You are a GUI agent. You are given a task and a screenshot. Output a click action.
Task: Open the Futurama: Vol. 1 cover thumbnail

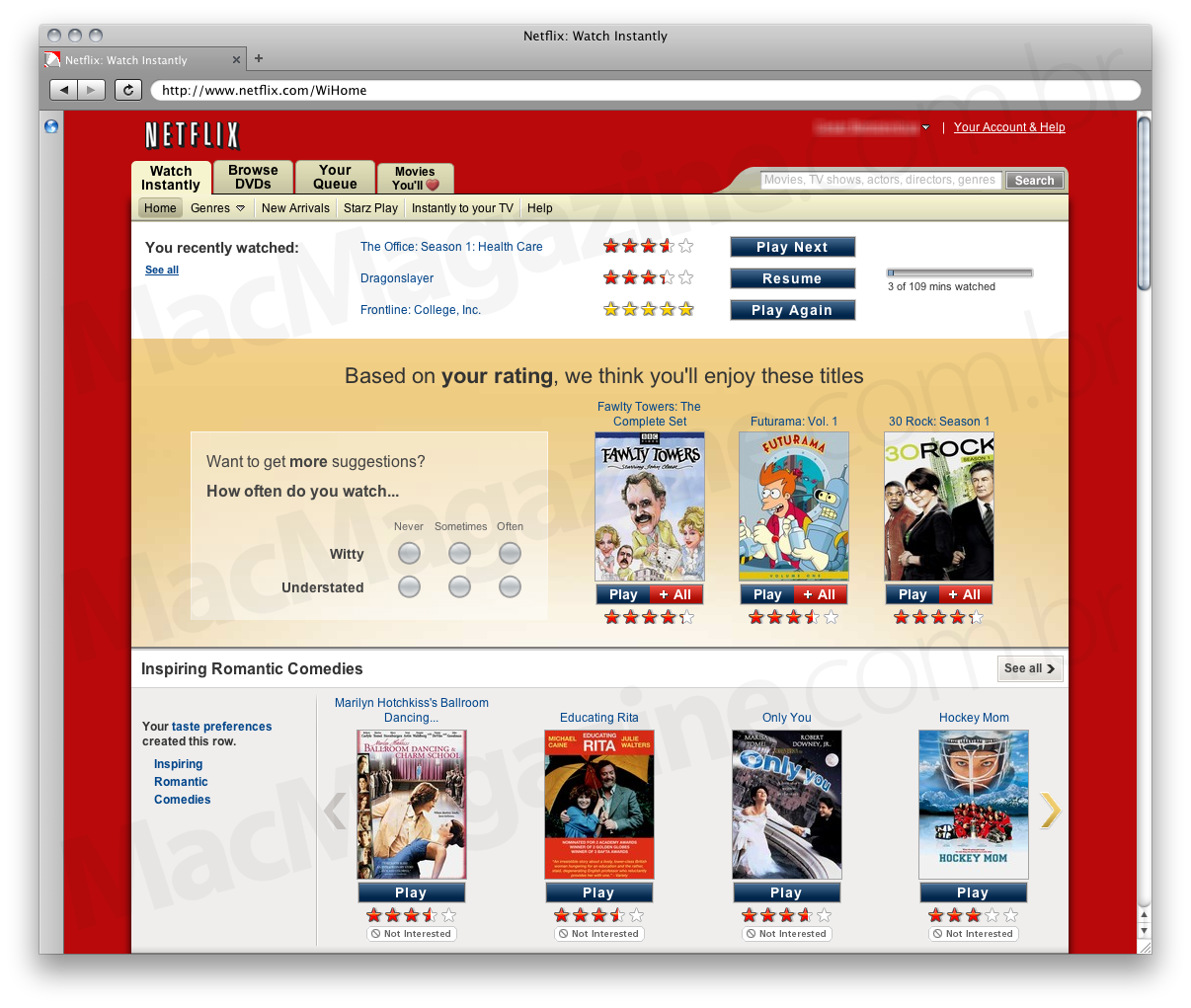click(x=794, y=506)
